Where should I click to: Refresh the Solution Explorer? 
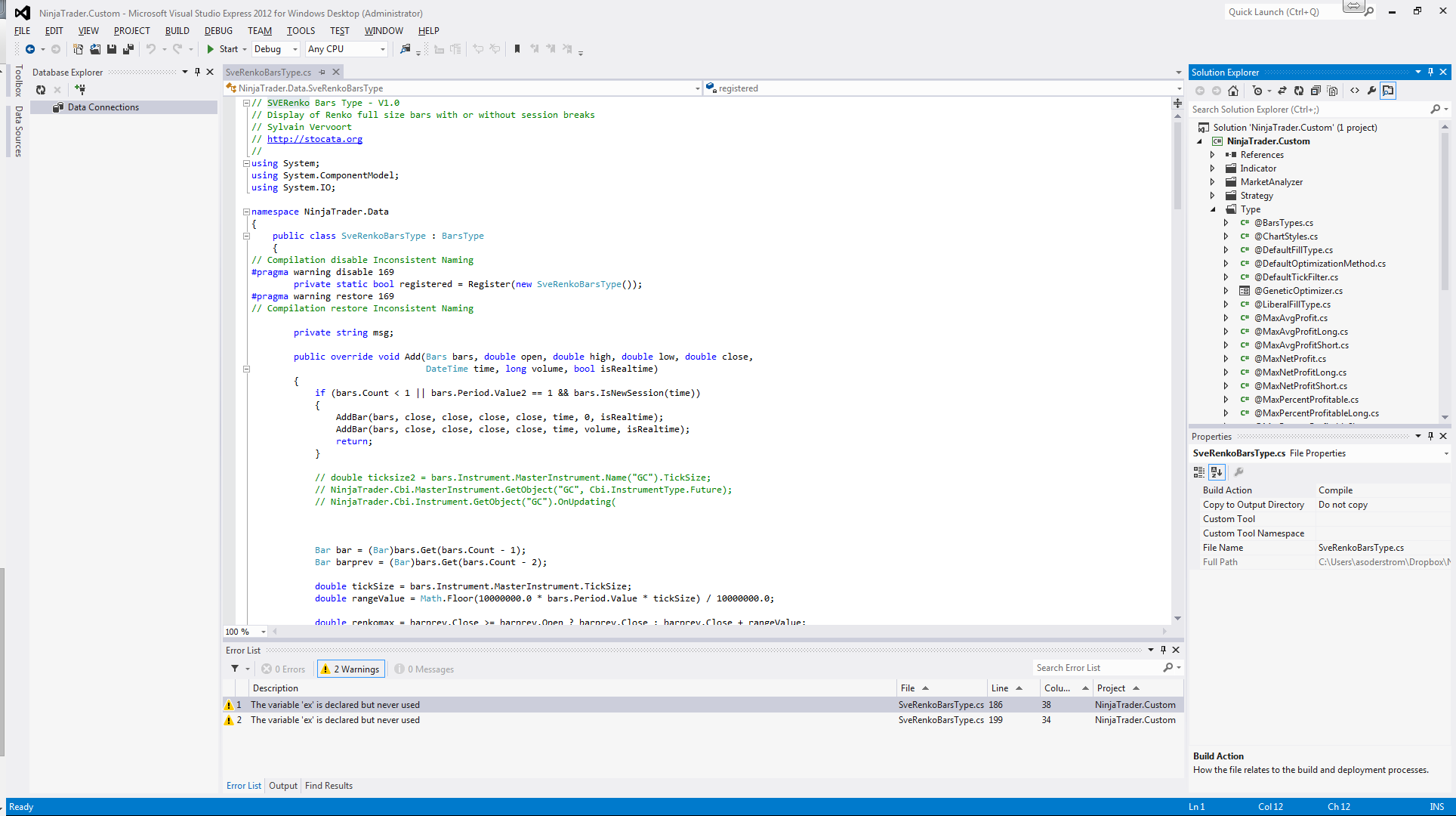point(1299,91)
